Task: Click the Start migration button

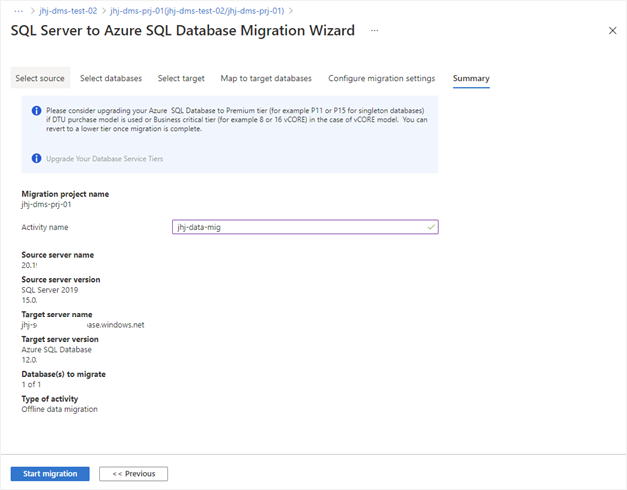Action: (x=50, y=474)
